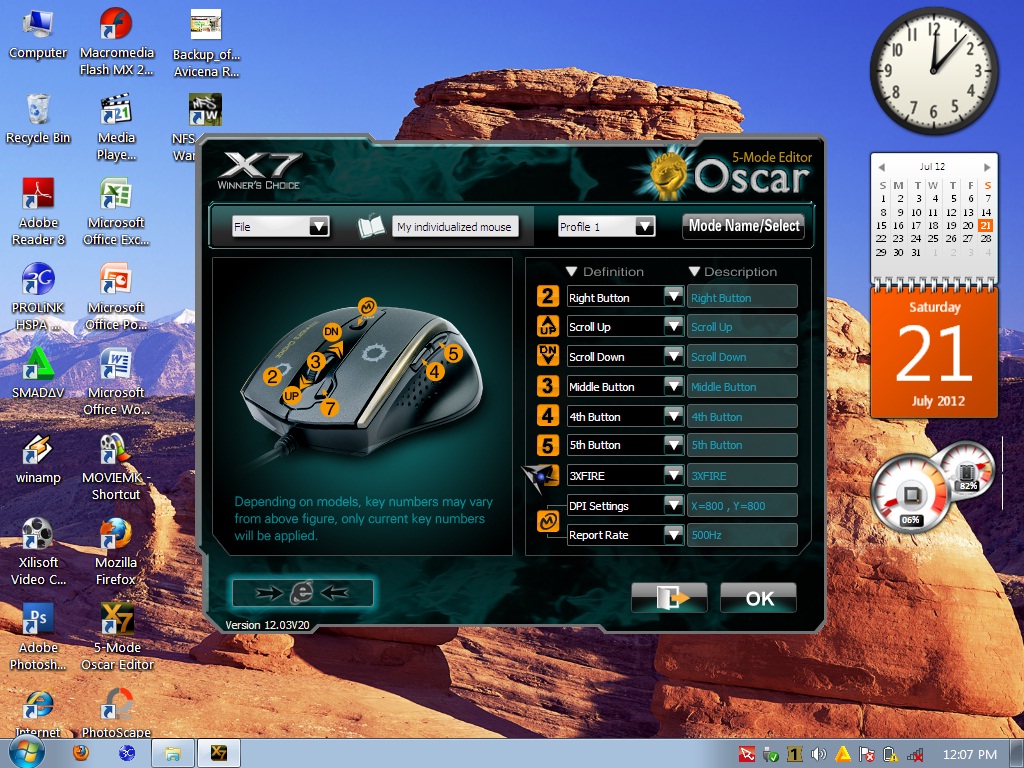The height and width of the screenshot is (768, 1024).
Task: Click the DN marker on the mouse picture
Action: (332, 331)
